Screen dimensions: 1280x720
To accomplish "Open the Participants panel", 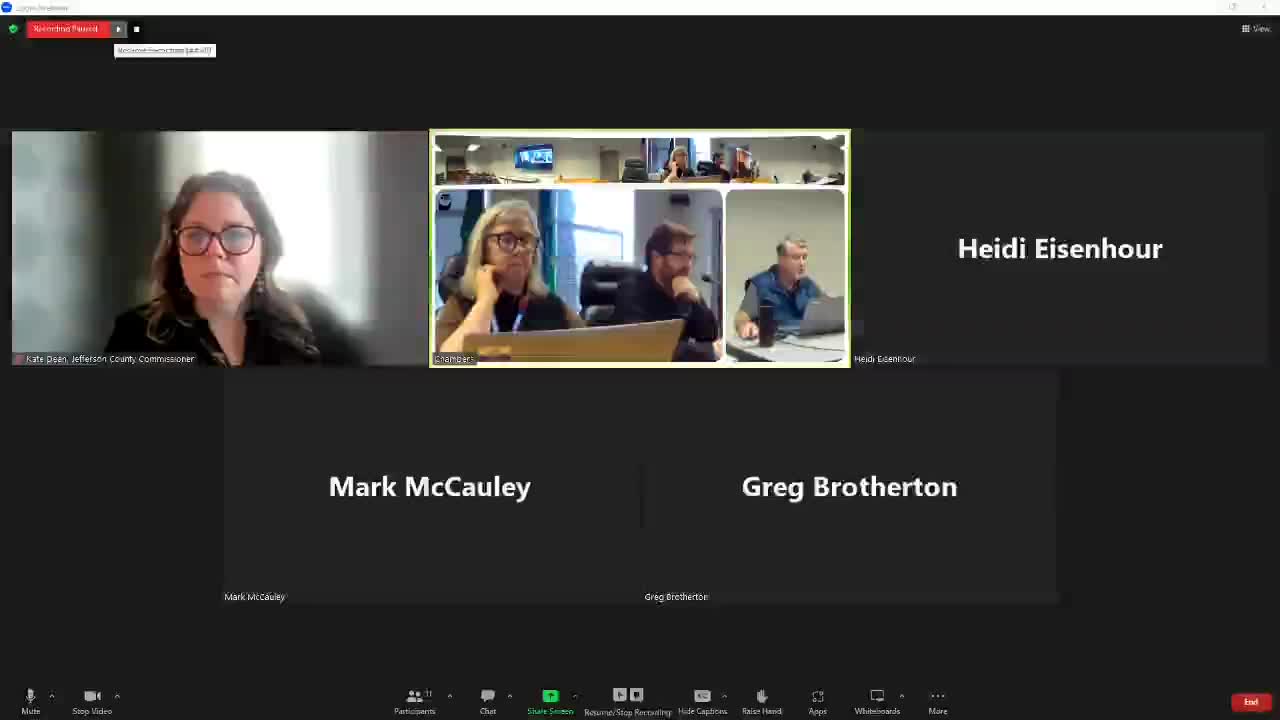I will click(x=414, y=700).
